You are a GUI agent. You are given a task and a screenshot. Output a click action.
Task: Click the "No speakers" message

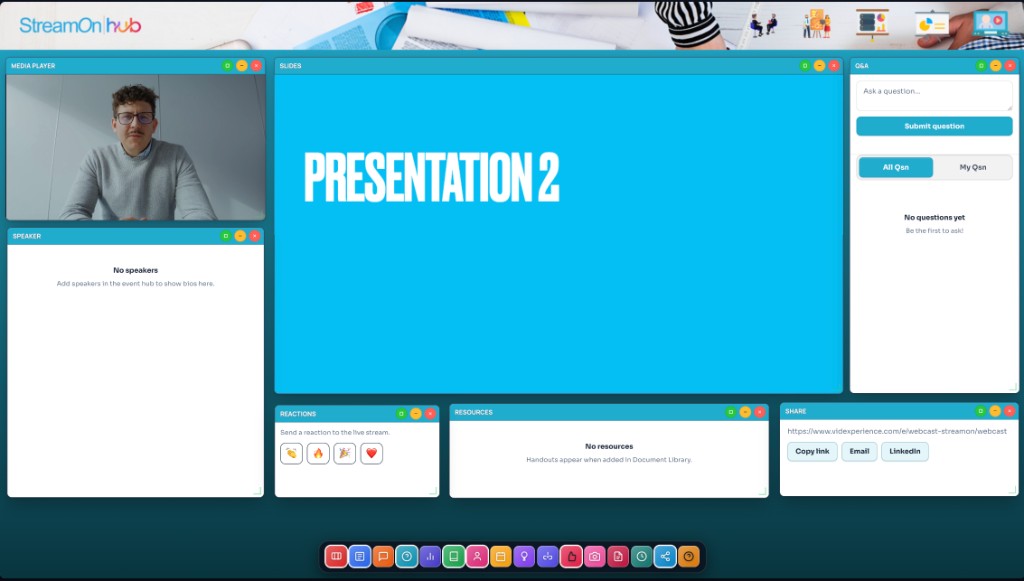135,270
